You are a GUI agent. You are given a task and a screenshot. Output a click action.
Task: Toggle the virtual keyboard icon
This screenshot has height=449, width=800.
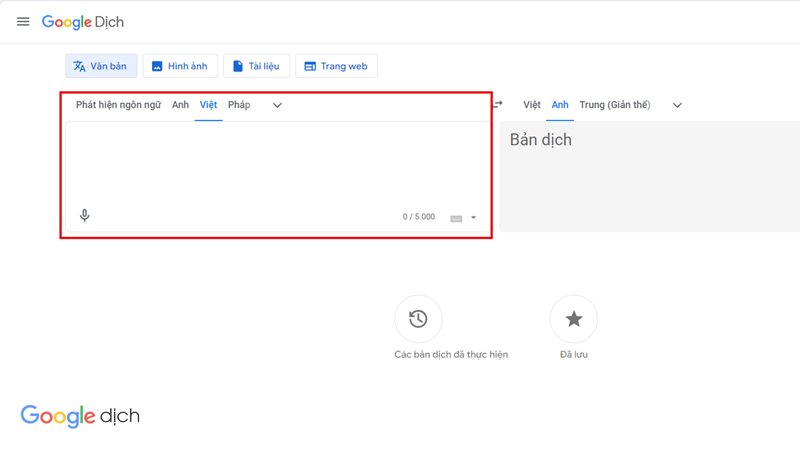[456, 218]
